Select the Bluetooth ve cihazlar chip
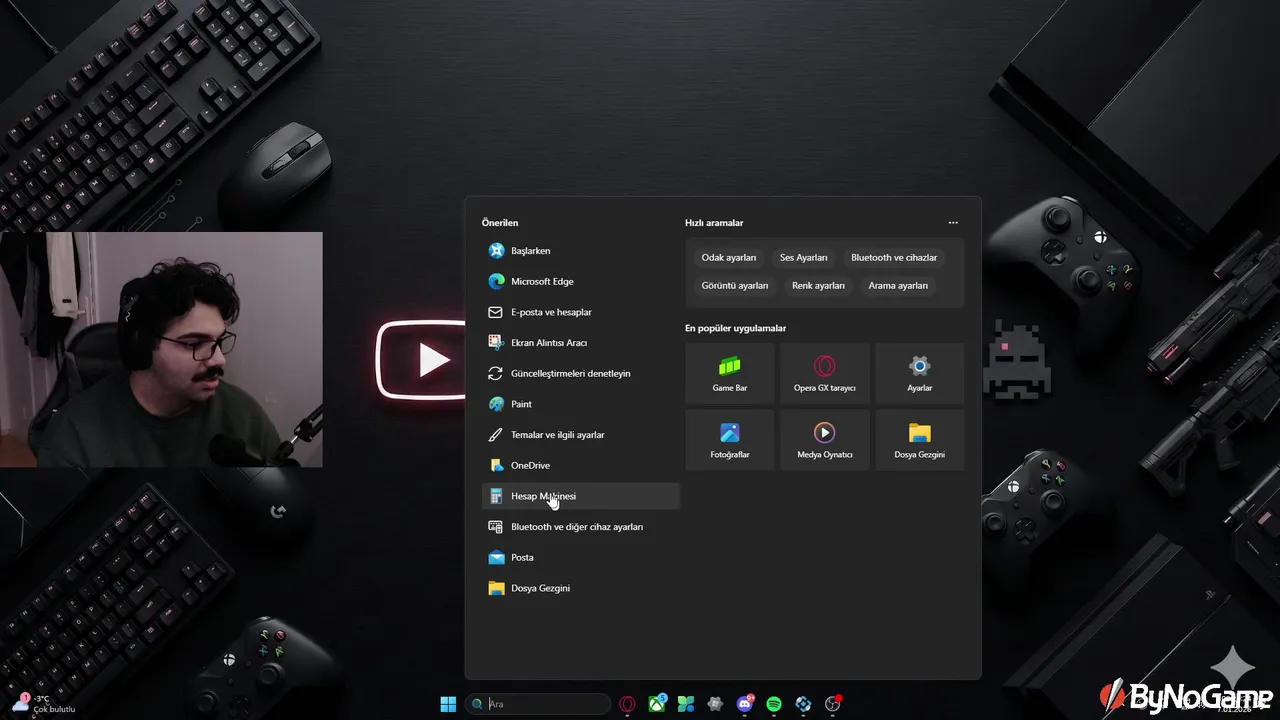This screenshot has width=1280, height=720. [894, 257]
